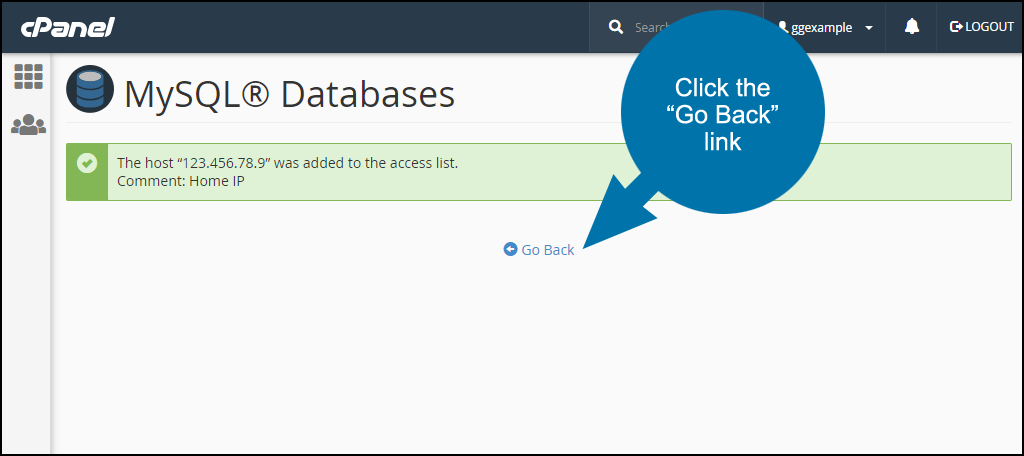Open the Home grid icon in sidebar
This screenshot has height=456, width=1024.
[x=28, y=76]
